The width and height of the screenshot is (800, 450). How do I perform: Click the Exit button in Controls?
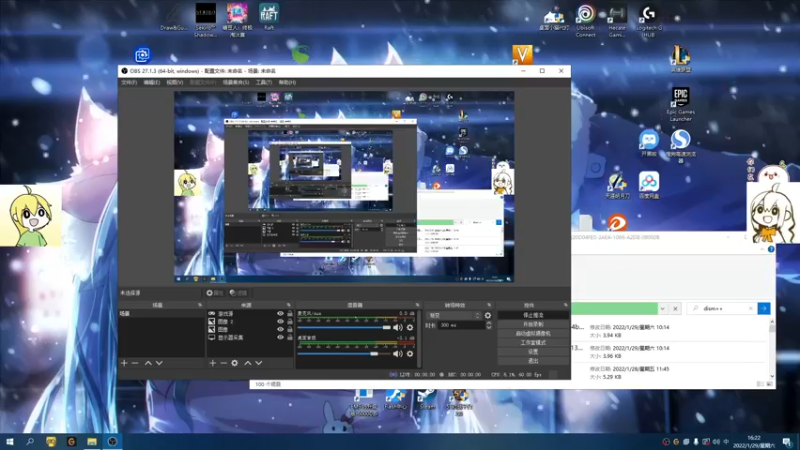(533, 361)
